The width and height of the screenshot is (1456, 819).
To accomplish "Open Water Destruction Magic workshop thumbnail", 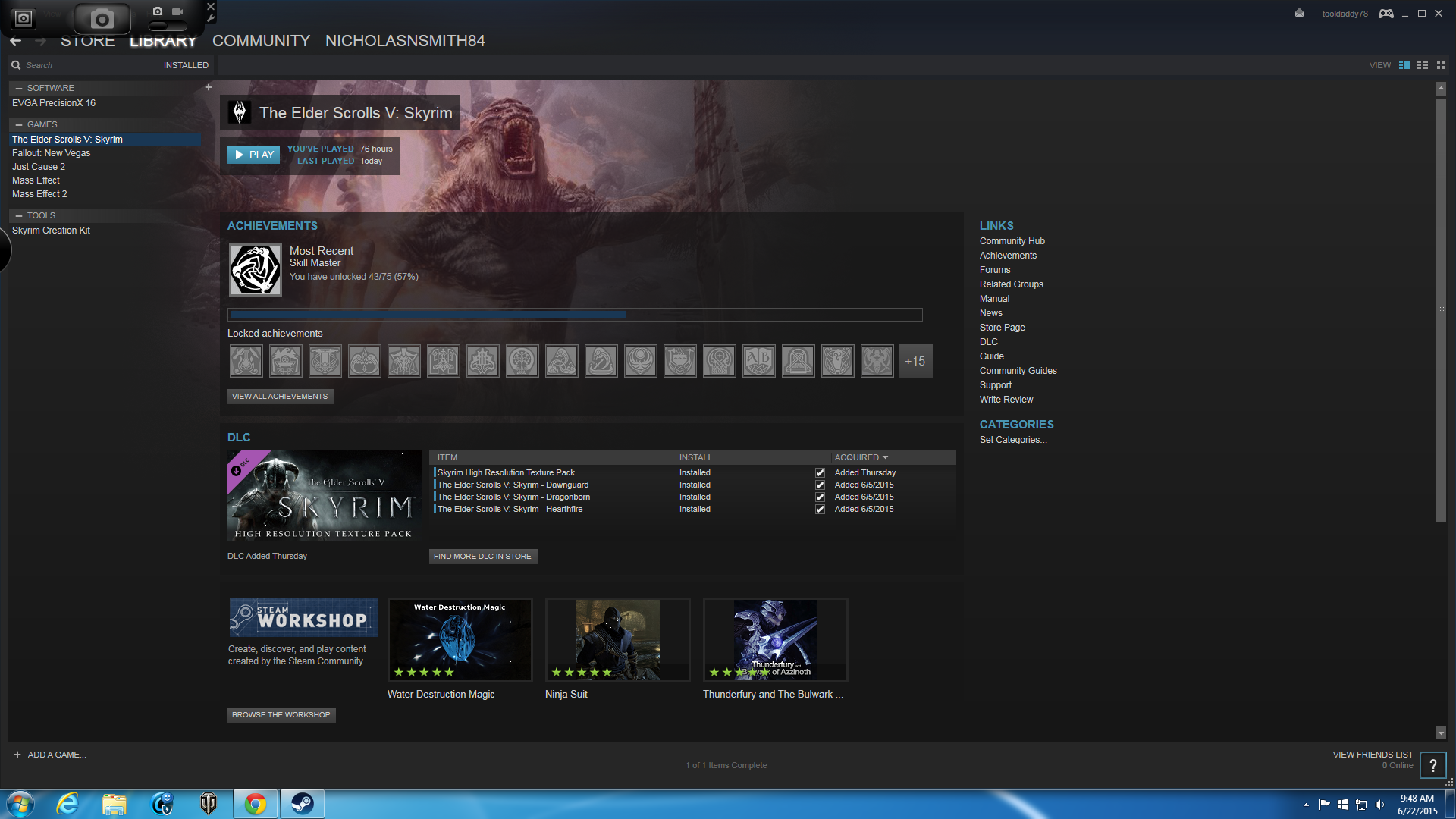I will (460, 639).
